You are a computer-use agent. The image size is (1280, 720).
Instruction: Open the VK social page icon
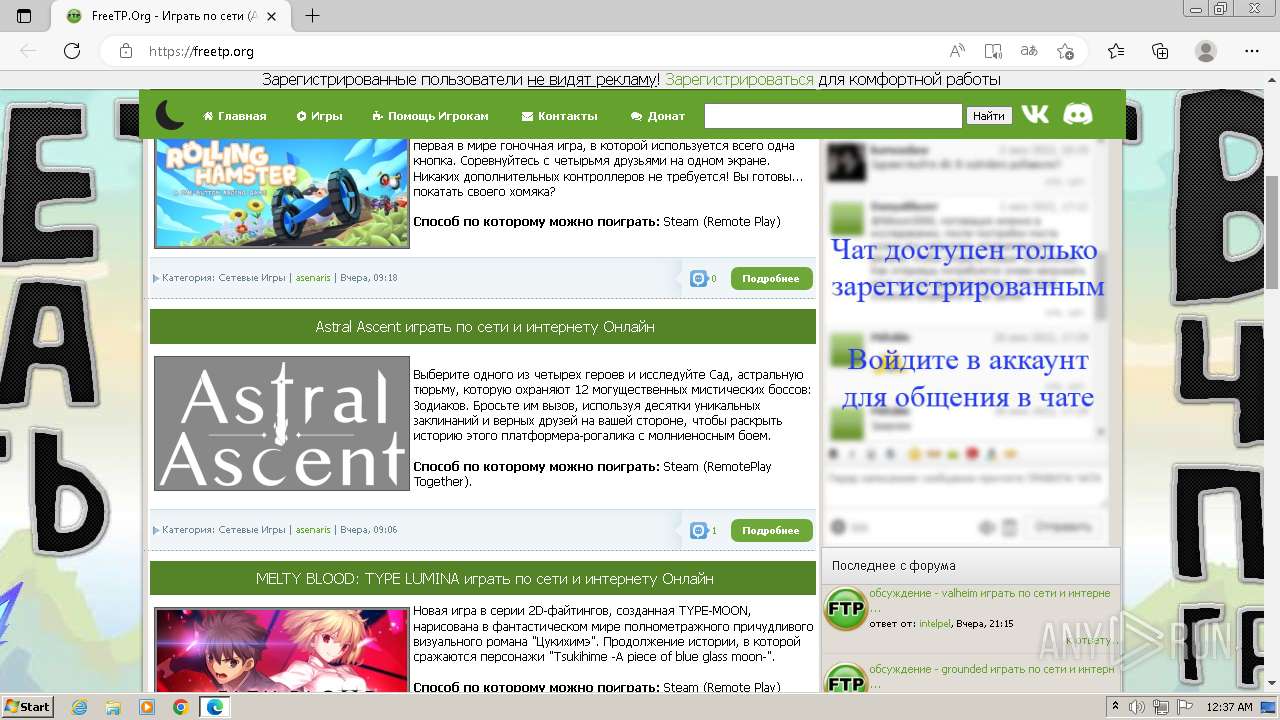(x=1035, y=114)
